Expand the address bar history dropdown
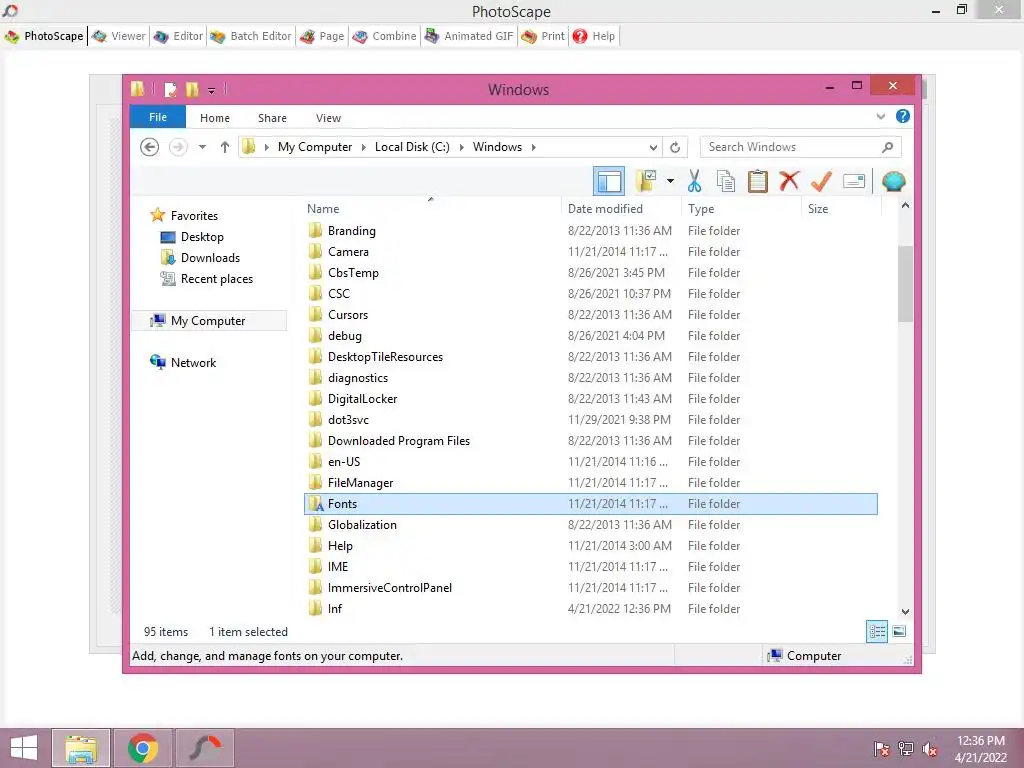The height and width of the screenshot is (768, 1024). (x=652, y=147)
